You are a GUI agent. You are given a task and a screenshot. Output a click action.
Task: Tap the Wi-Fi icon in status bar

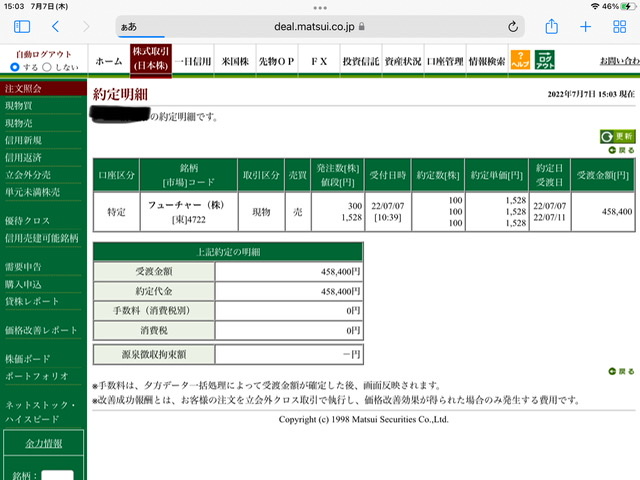(595, 7)
